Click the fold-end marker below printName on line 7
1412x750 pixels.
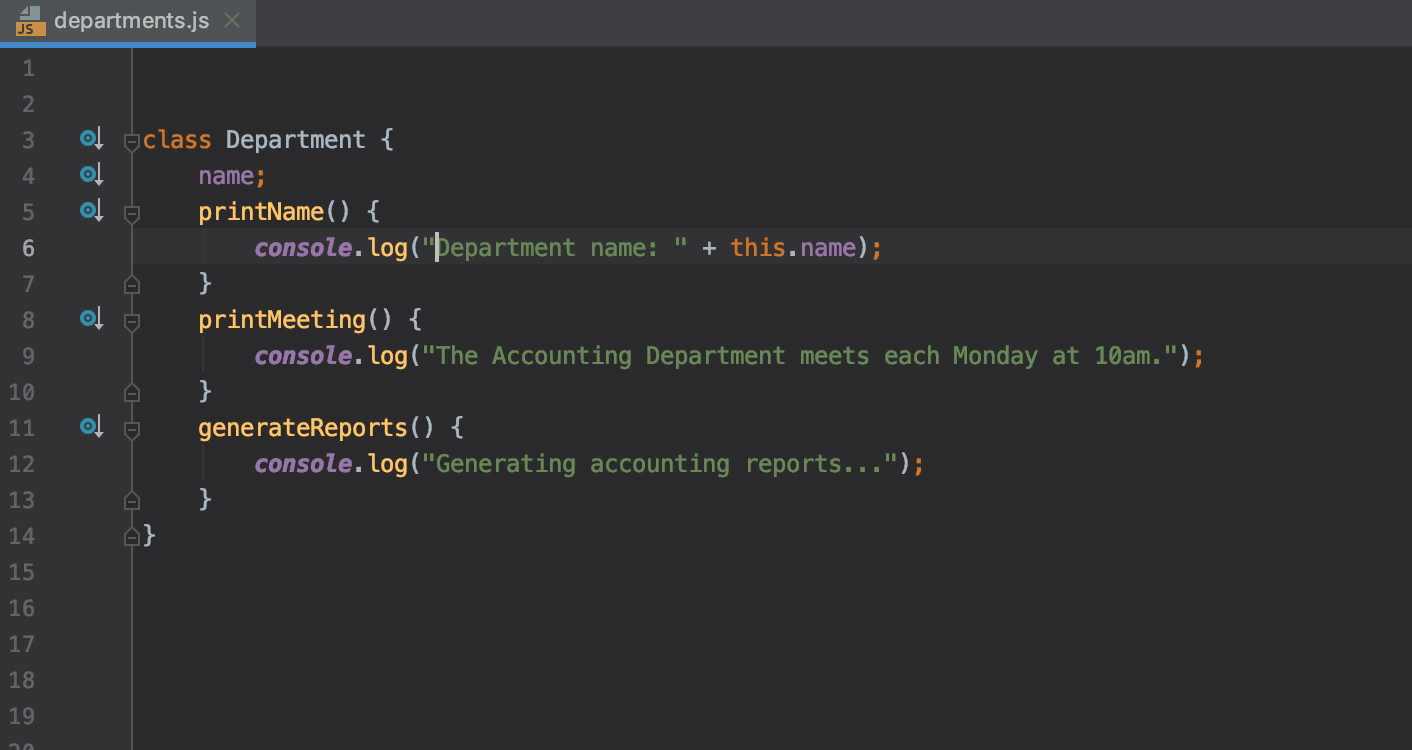pos(131,284)
